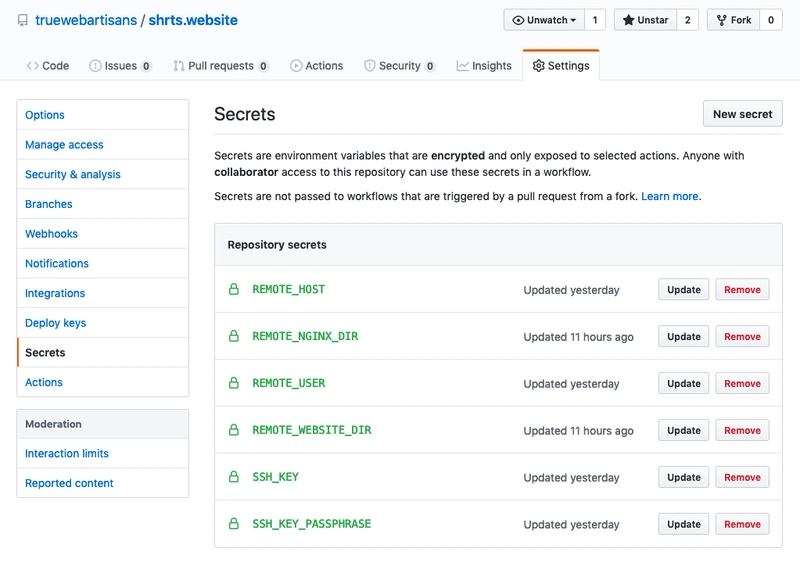Open the Unwatch dropdown menu

point(544,20)
